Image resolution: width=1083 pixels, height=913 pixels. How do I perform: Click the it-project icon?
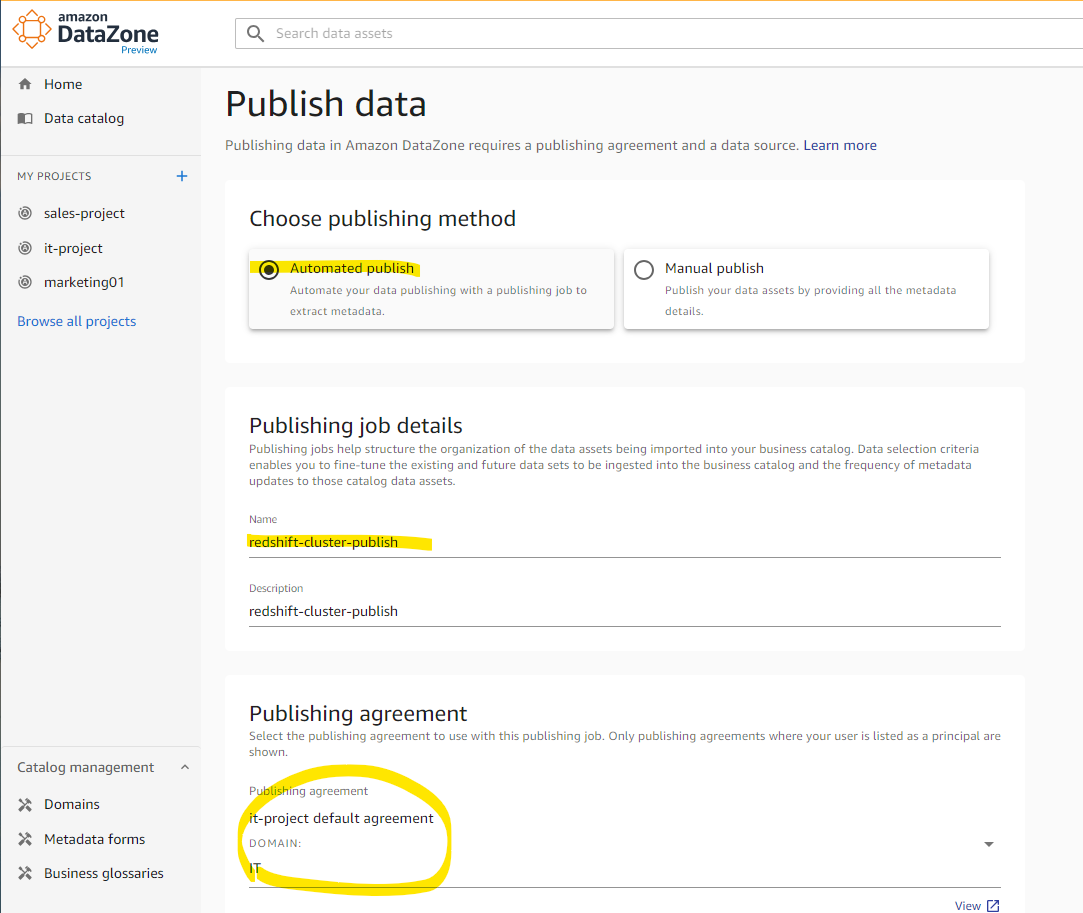[25, 248]
